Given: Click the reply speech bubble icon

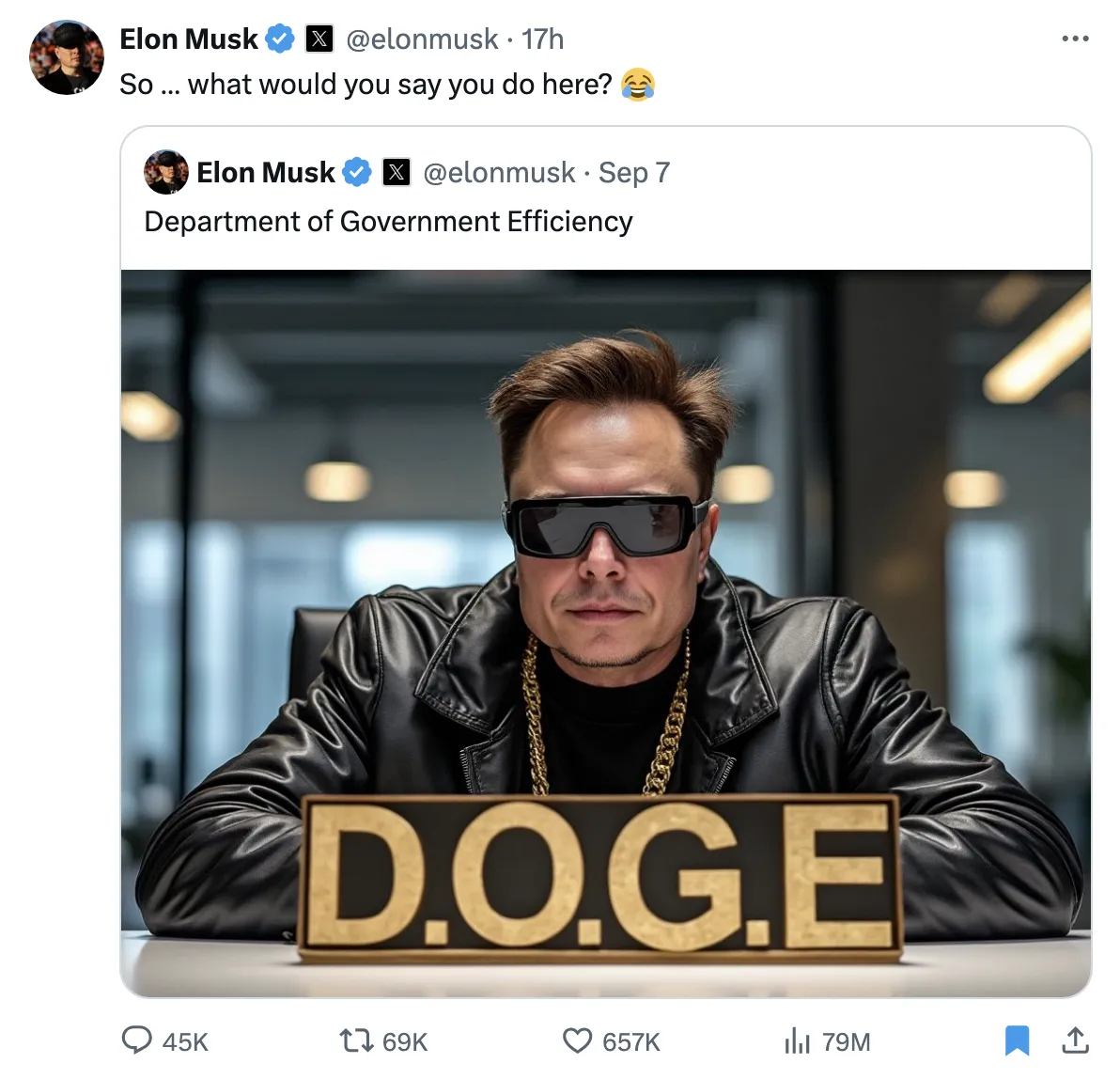Looking at the screenshot, I should tap(137, 1040).
